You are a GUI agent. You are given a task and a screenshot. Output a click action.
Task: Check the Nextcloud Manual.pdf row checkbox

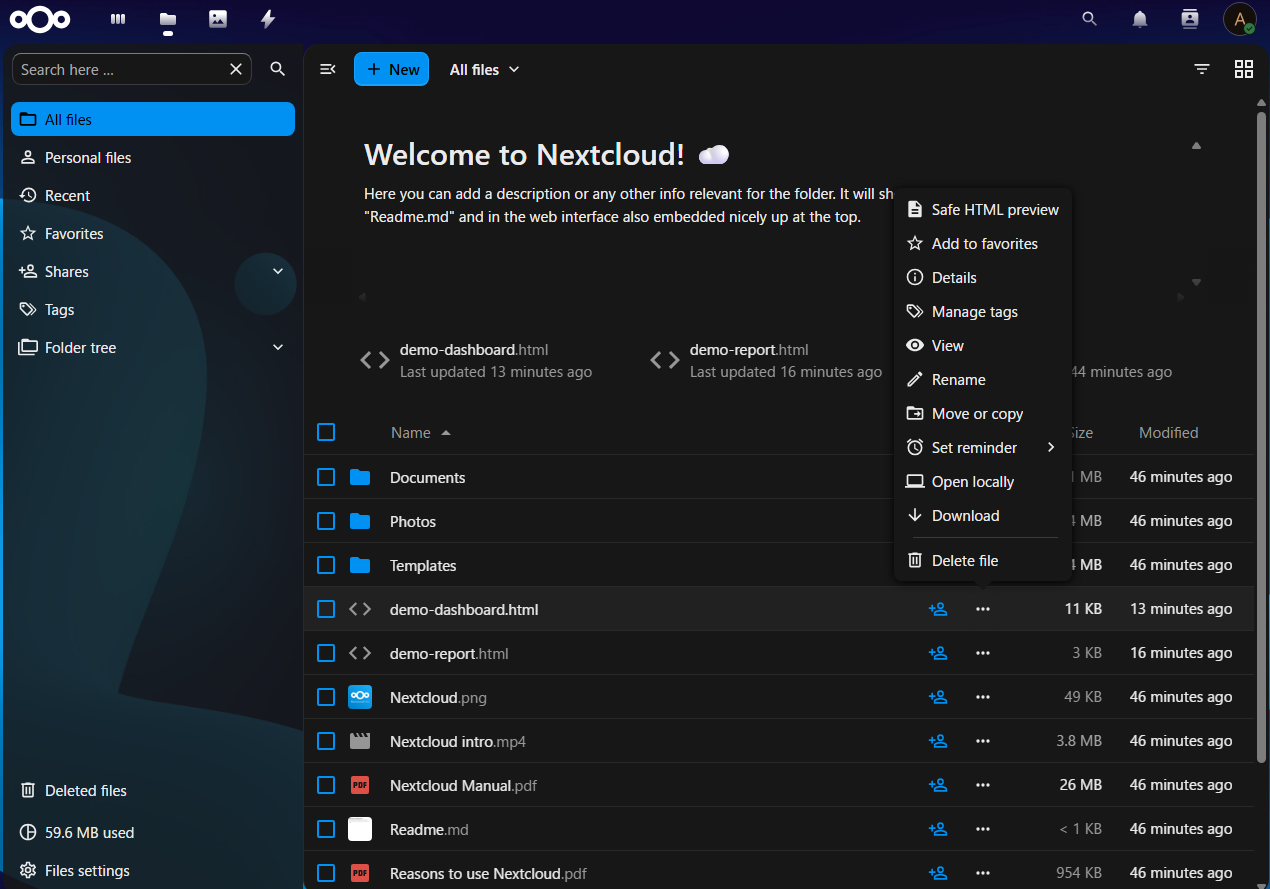click(326, 785)
